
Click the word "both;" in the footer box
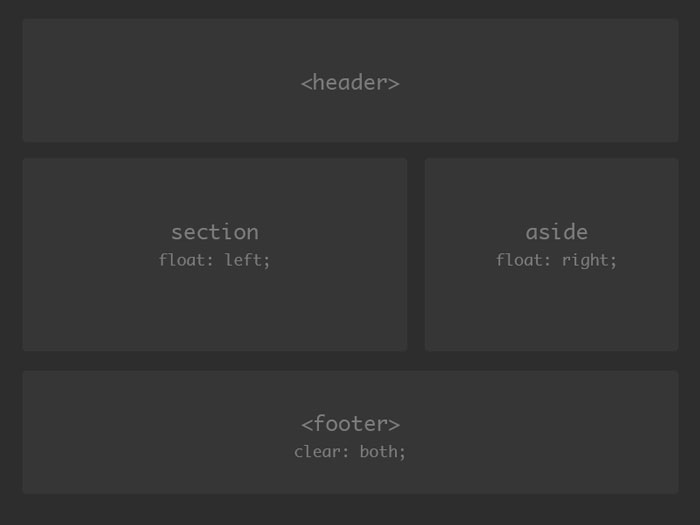coord(383,451)
